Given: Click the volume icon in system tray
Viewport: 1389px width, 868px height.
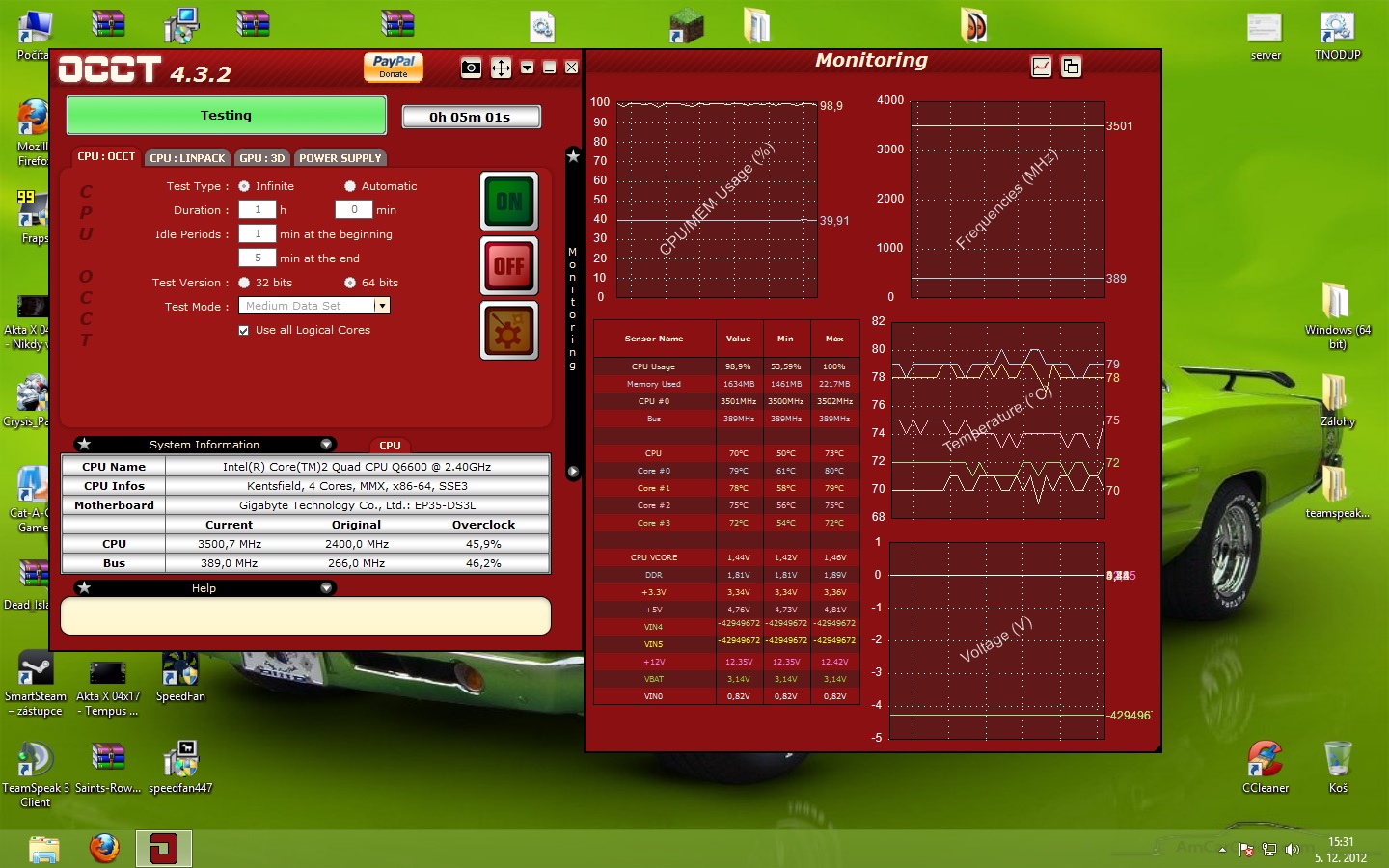Looking at the screenshot, I should tap(1293, 850).
